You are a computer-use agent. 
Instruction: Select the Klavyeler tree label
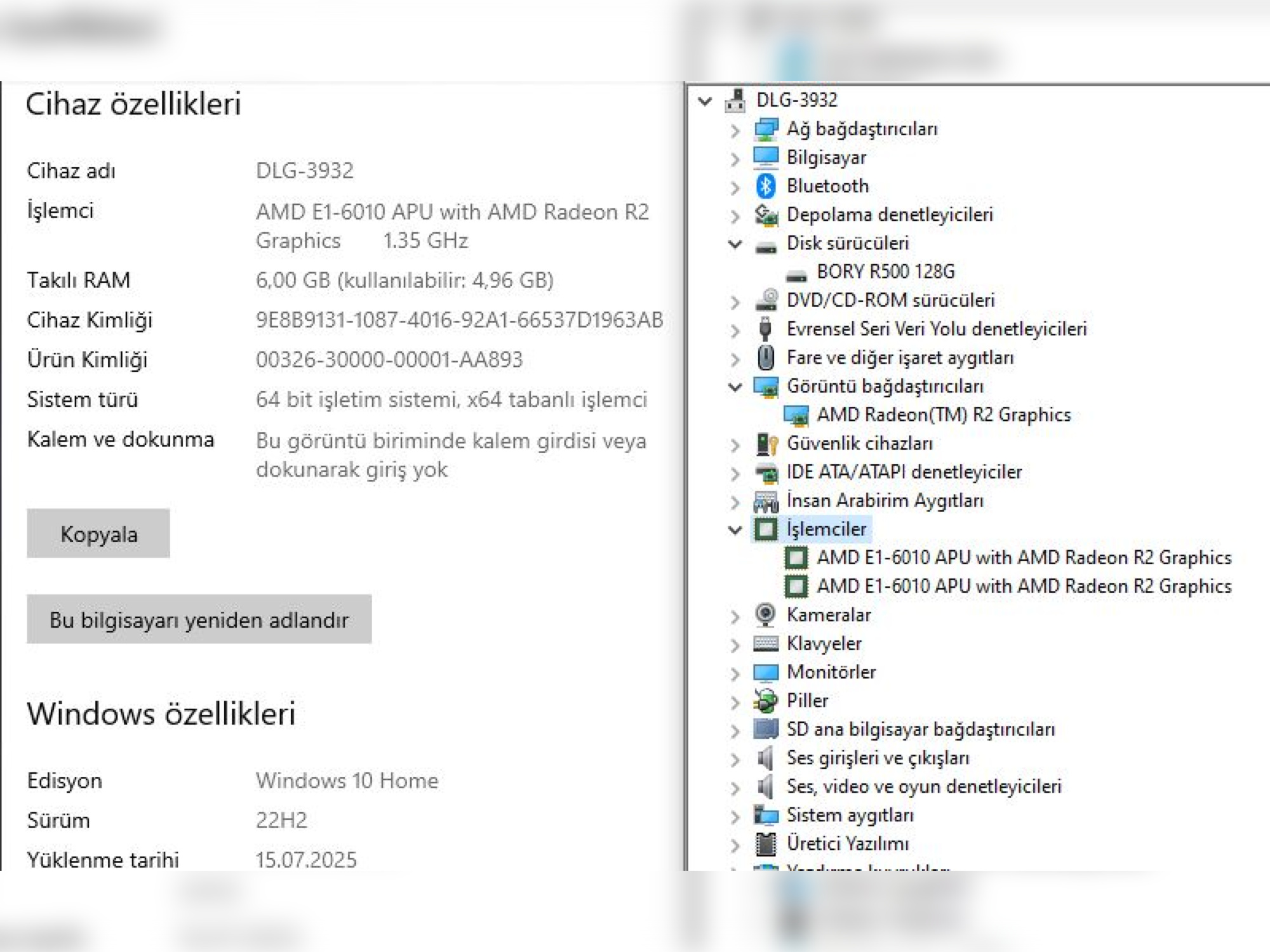tap(824, 644)
